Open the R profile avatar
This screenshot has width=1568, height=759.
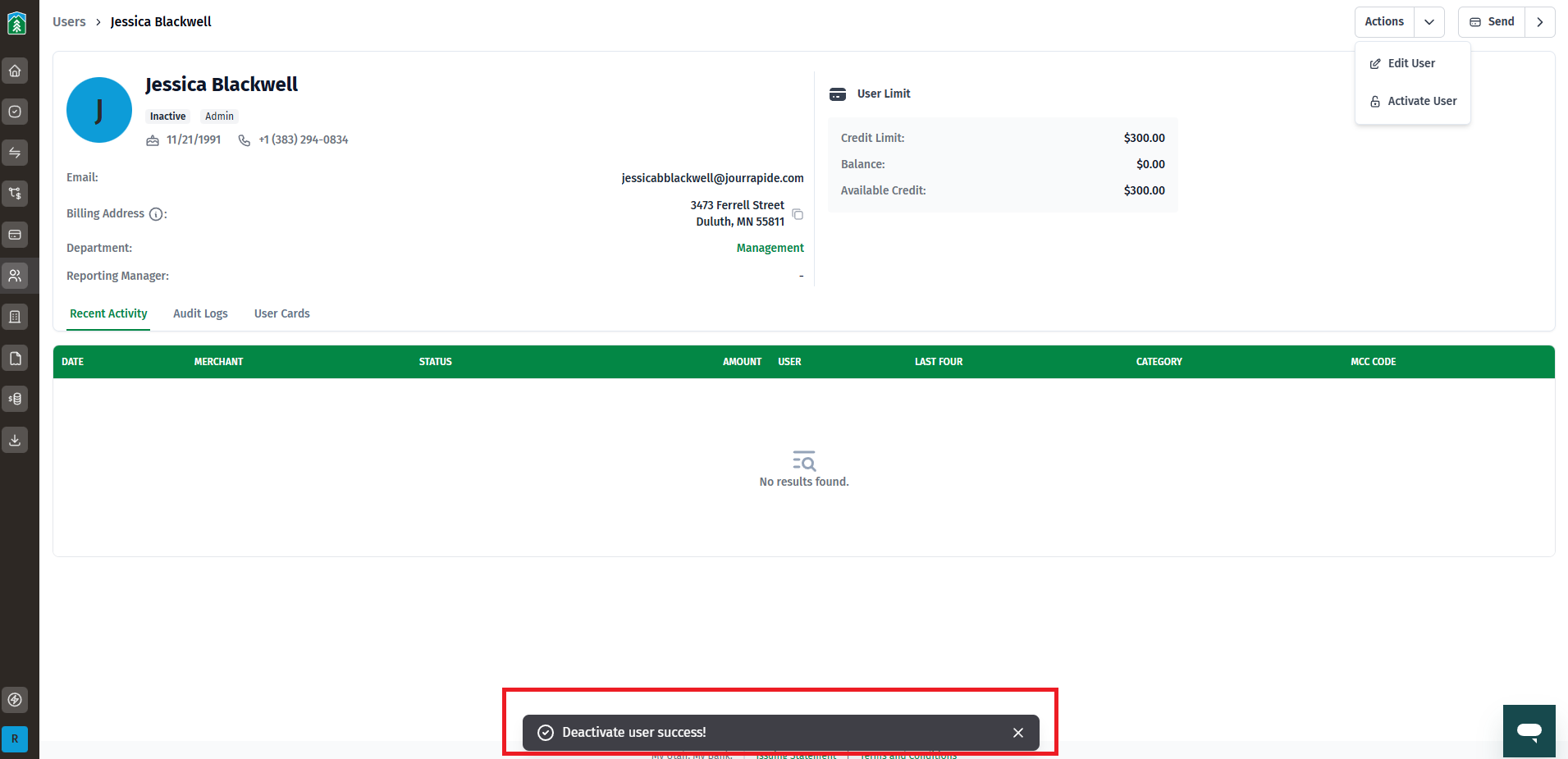click(15, 739)
